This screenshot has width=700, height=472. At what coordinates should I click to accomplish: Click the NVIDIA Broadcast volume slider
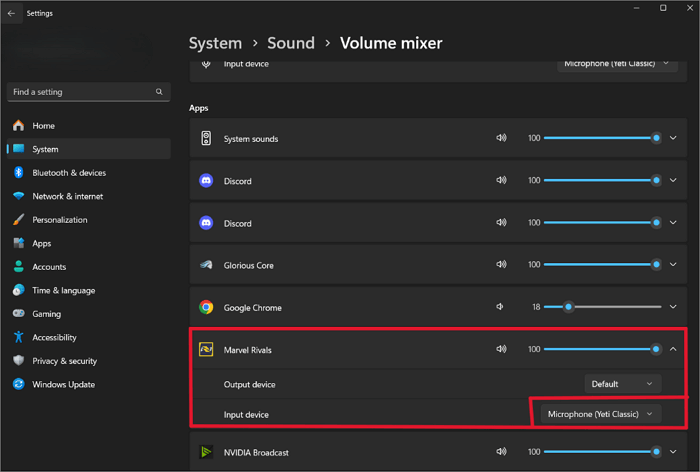coord(602,451)
